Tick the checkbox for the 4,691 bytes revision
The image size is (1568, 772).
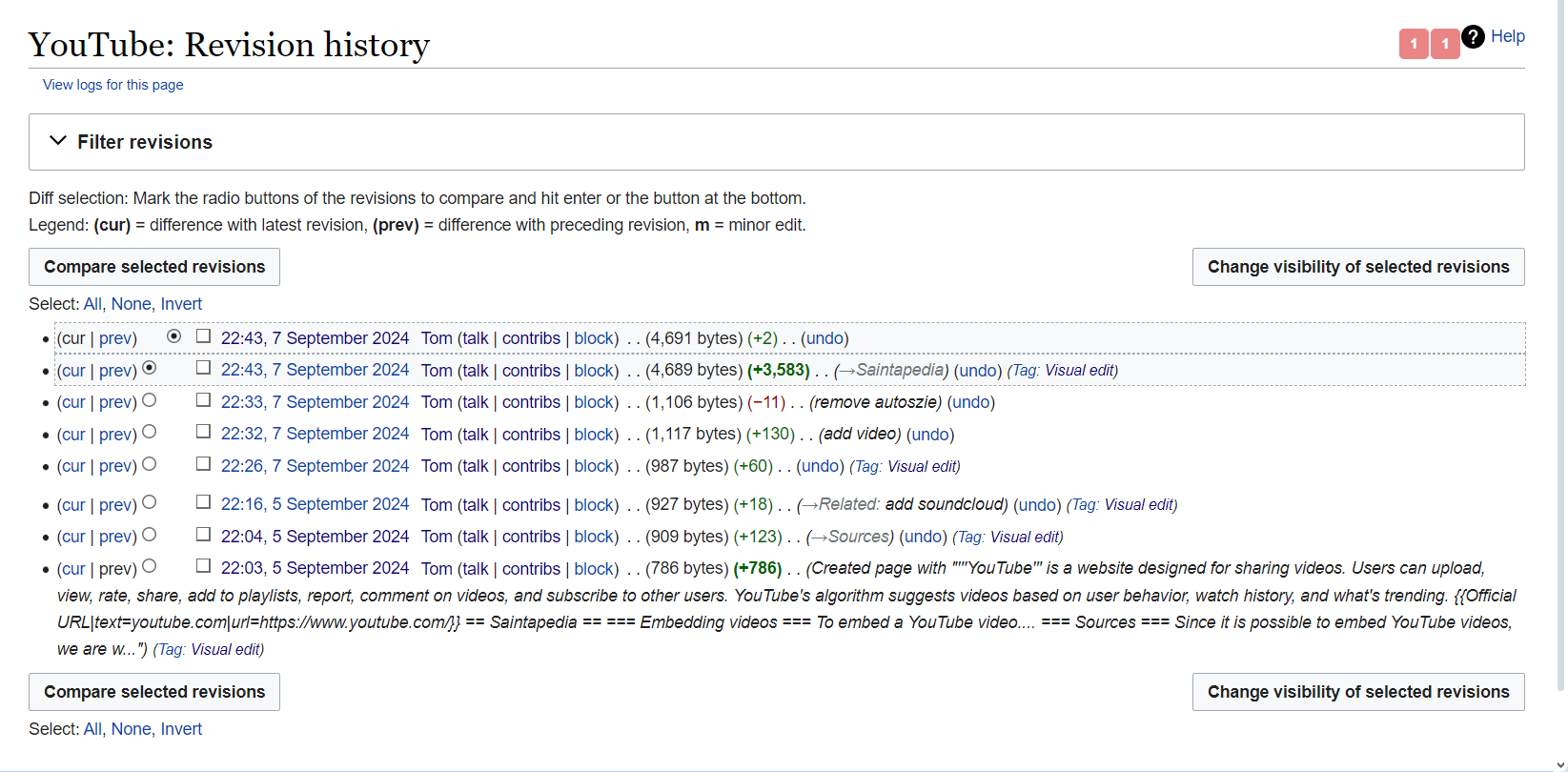click(x=203, y=335)
